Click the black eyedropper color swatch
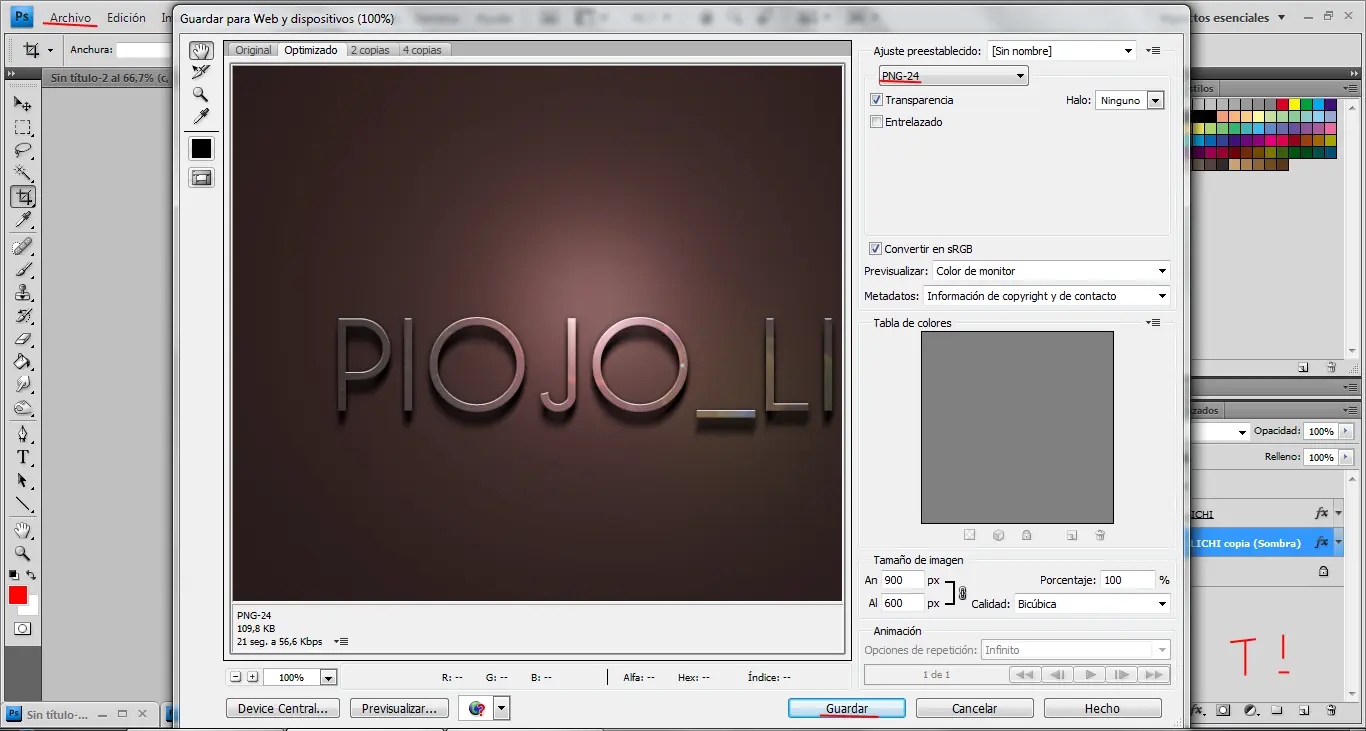 tap(201, 149)
